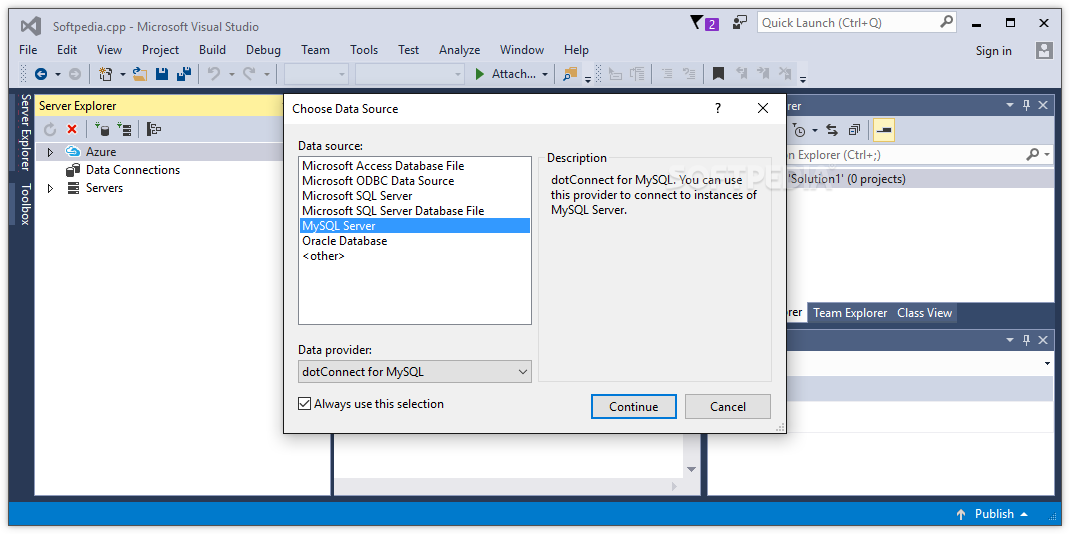Image resolution: width=1070 pixels, height=534 pixels.
Task: Click the Save floppy disk icon
Action: click(162, 74)
